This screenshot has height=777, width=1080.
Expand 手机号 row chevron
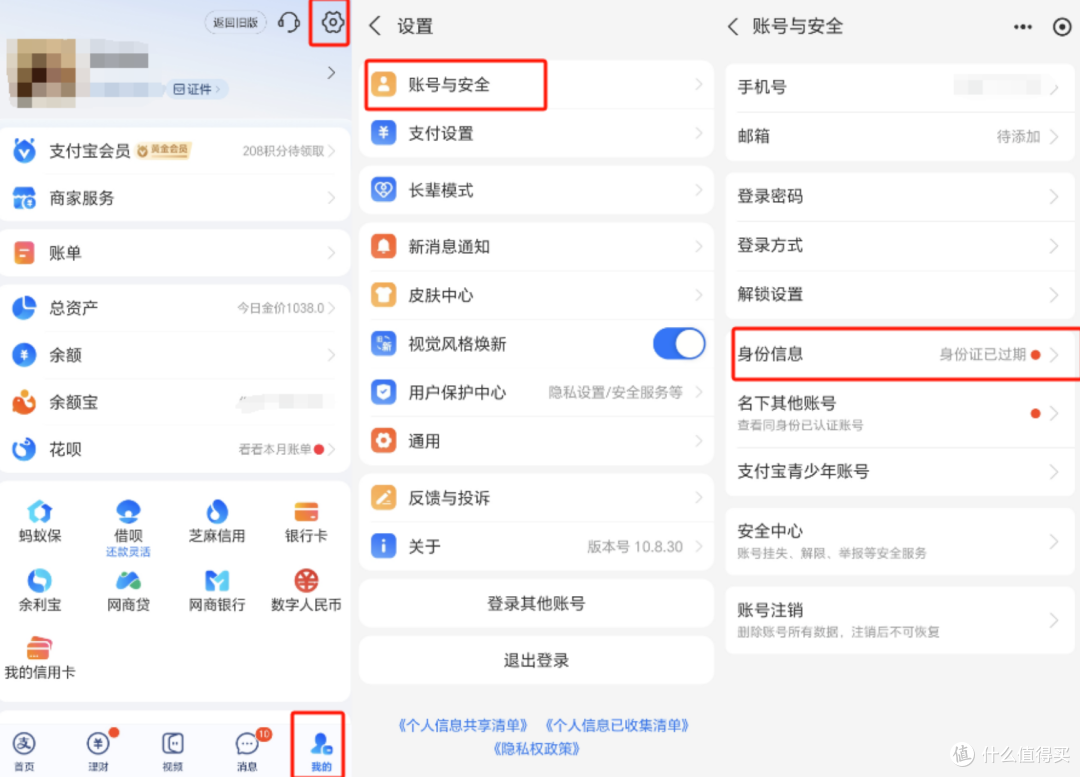(1054, 87)
